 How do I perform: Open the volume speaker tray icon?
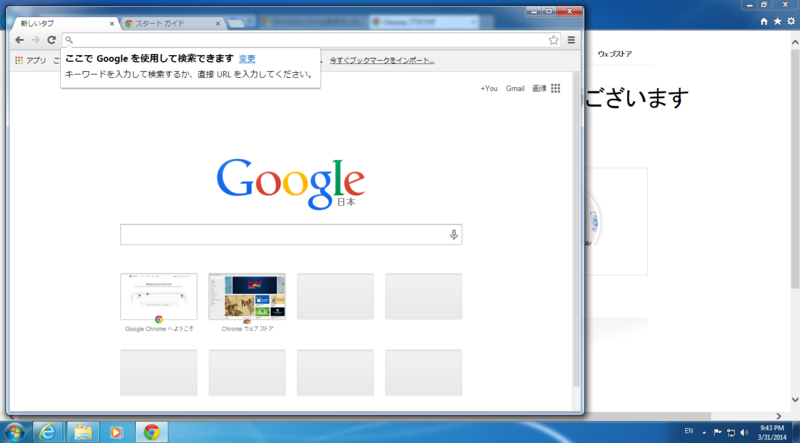744,432
